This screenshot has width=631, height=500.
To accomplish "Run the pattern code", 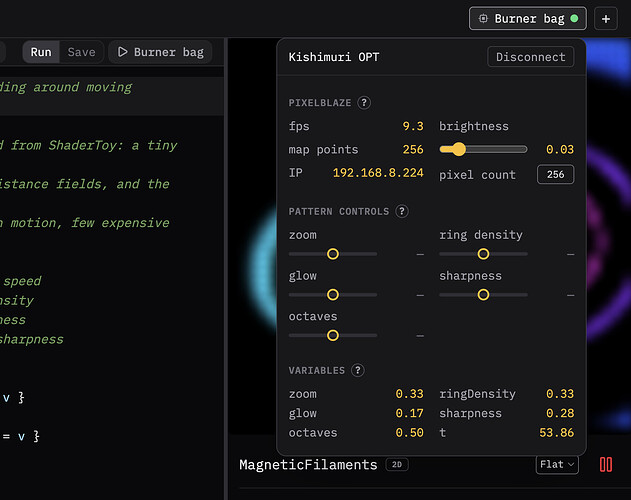I will (41, 52).
